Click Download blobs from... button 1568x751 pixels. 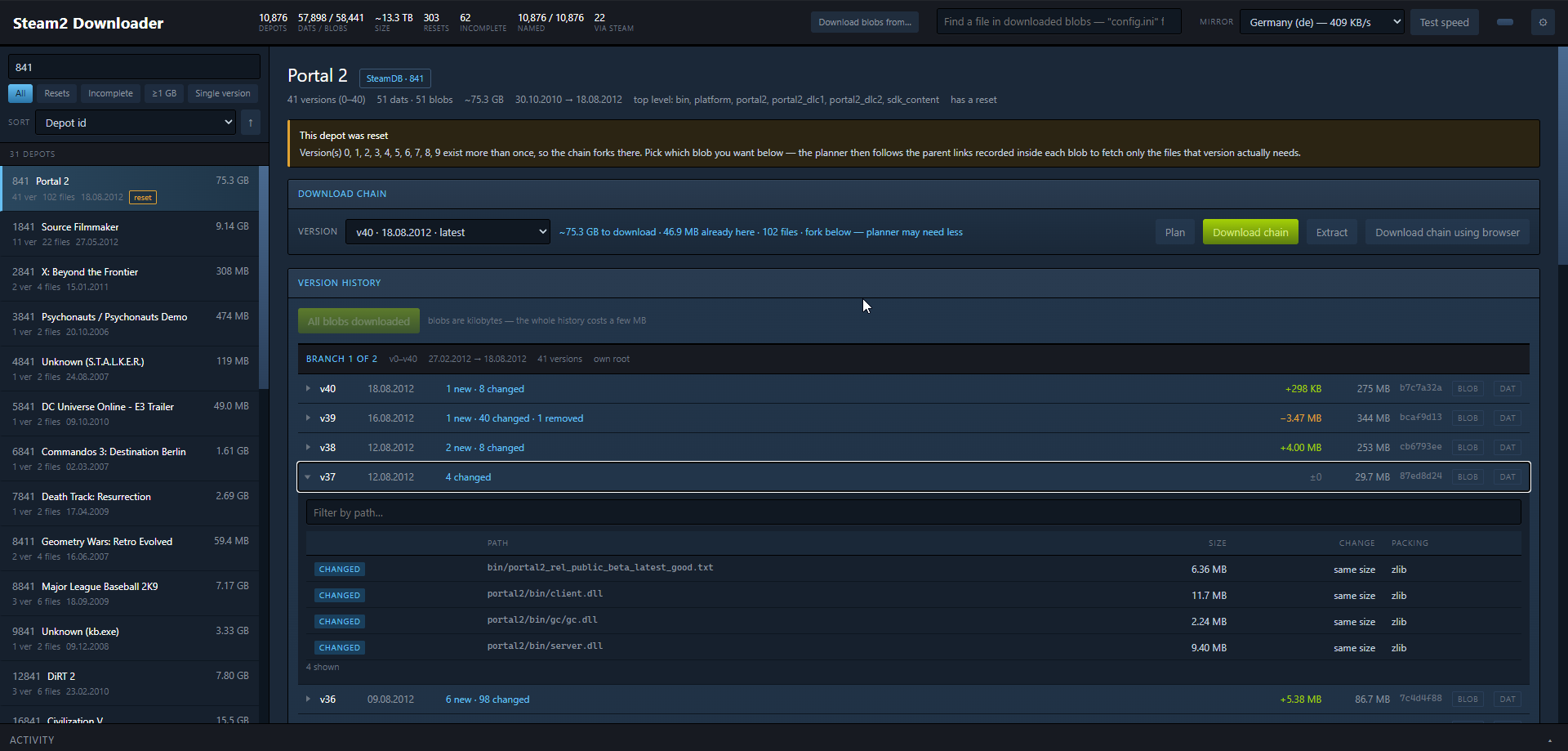point(865,22)
